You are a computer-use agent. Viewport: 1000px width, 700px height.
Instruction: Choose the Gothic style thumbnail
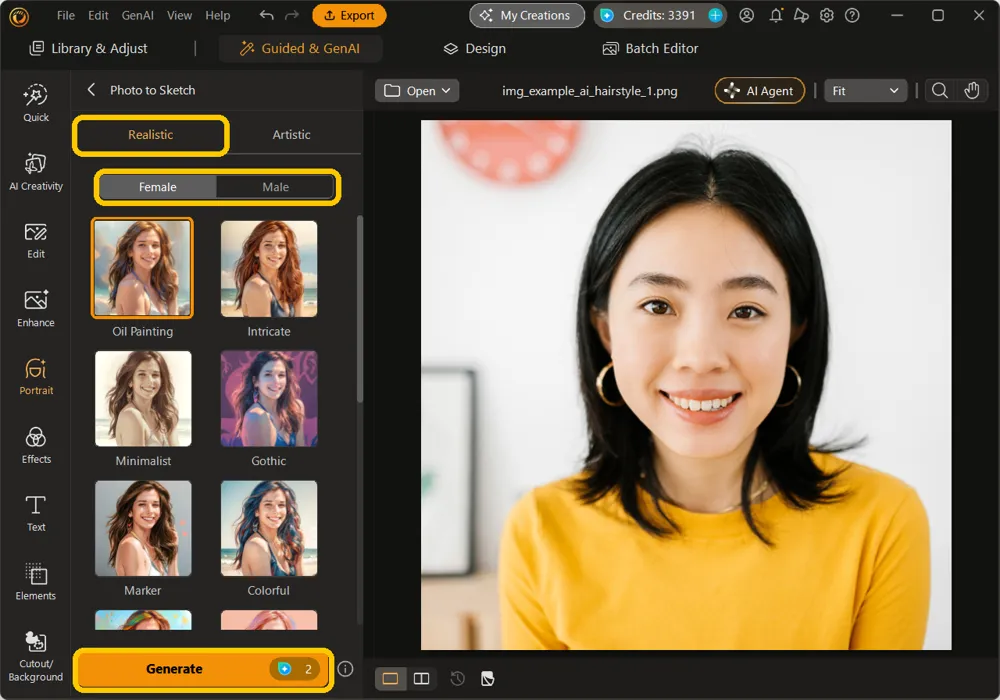pyautogui.click(x=268, y=398)
